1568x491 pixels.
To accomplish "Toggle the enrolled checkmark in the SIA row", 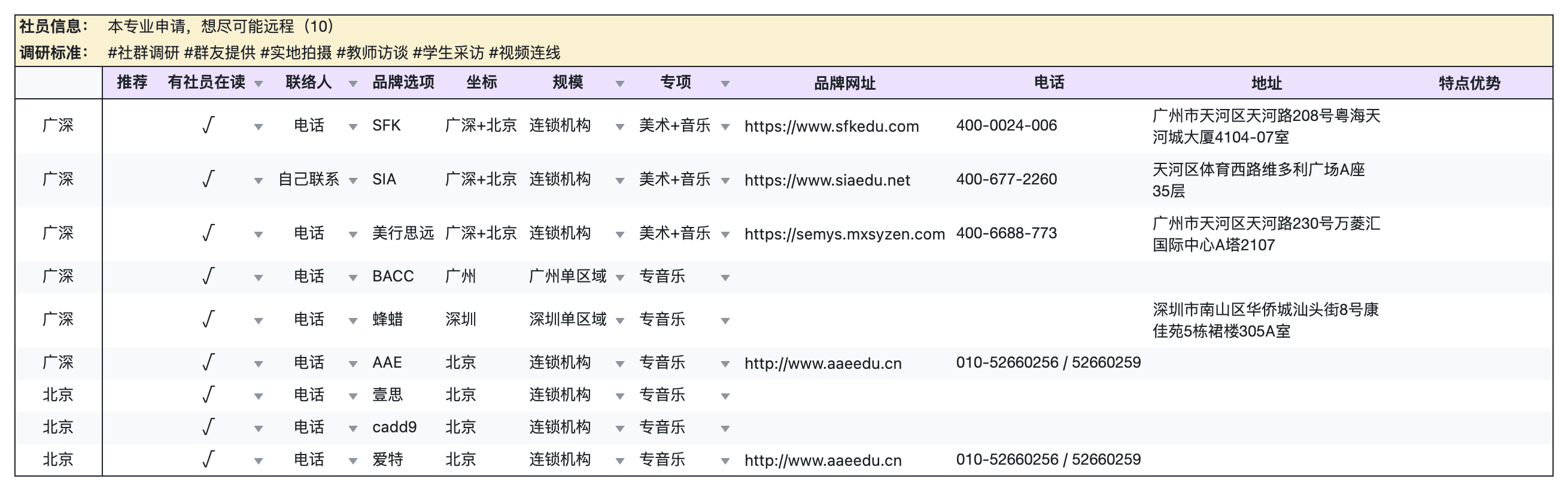I will [208, 179].
